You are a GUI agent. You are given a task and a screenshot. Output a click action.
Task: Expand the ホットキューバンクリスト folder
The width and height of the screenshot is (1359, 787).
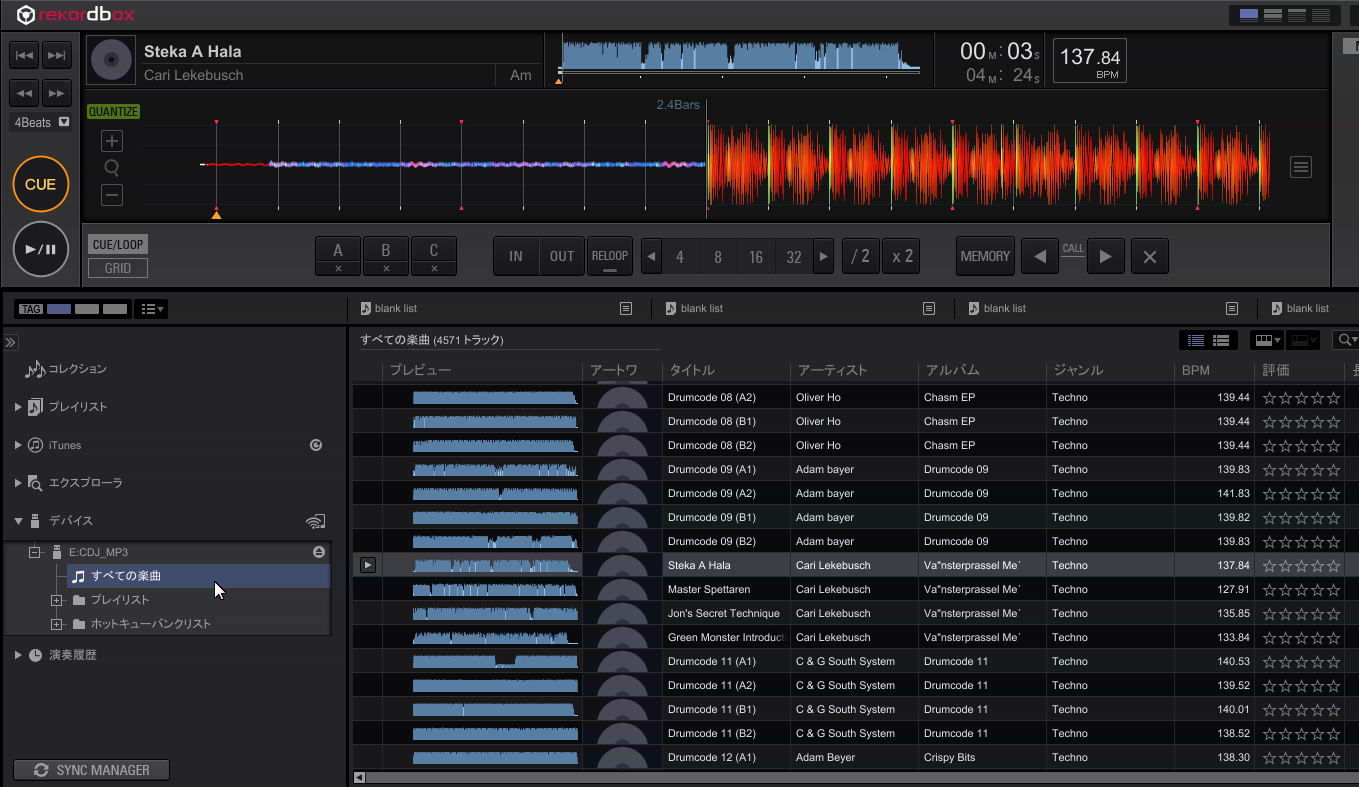click(x=57, y=624)
